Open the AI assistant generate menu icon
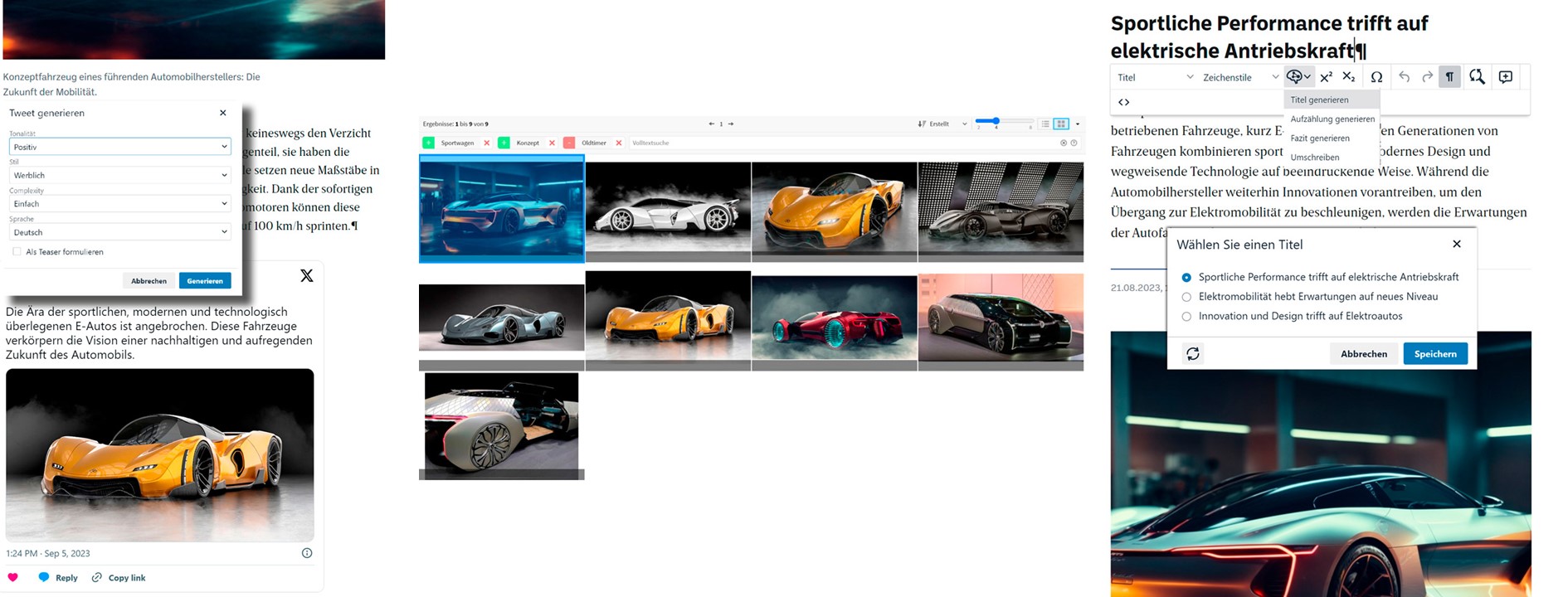This screenshot has height=597, width=1568. (x=1298, y=77)
